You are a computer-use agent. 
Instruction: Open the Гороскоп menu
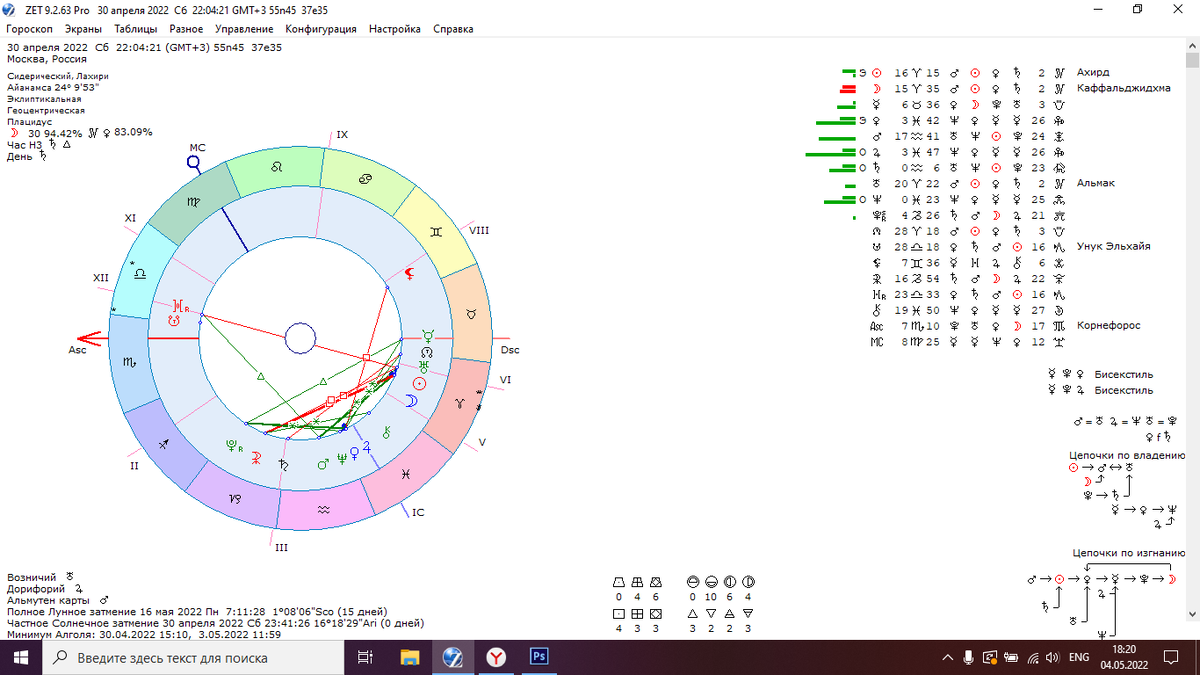29,29
